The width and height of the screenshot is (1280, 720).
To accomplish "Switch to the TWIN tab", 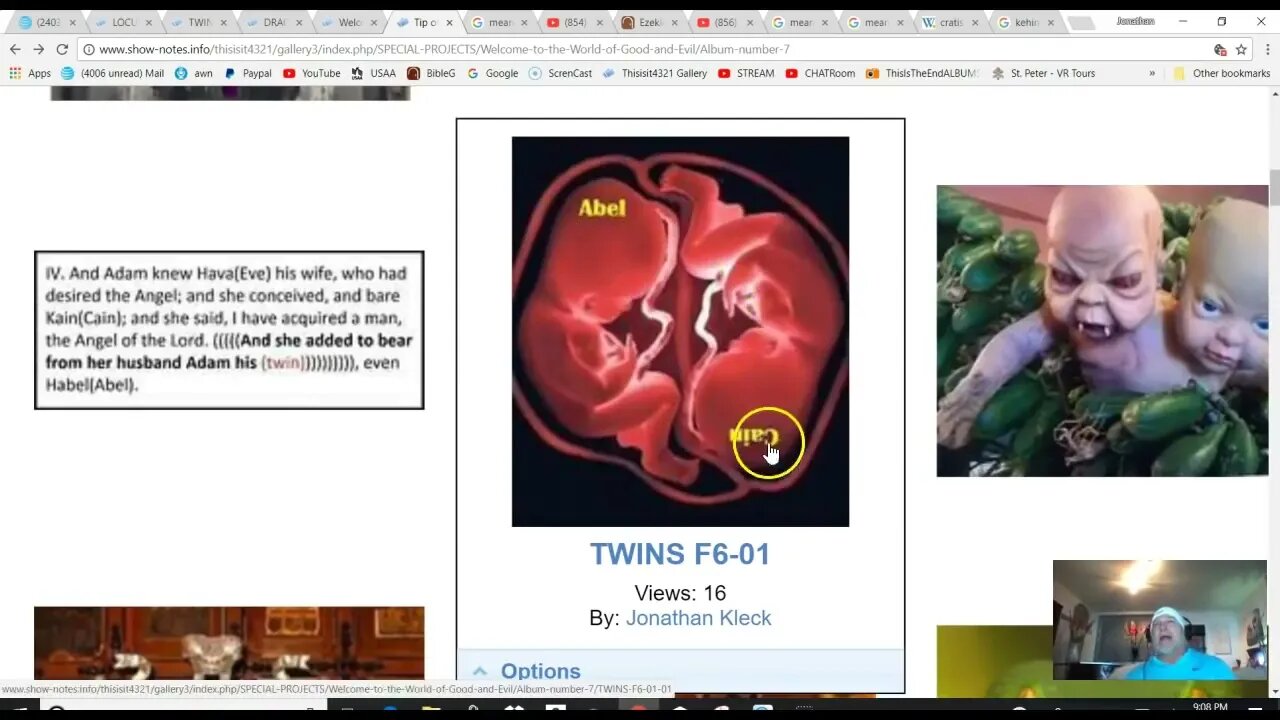I will point(195,22).
